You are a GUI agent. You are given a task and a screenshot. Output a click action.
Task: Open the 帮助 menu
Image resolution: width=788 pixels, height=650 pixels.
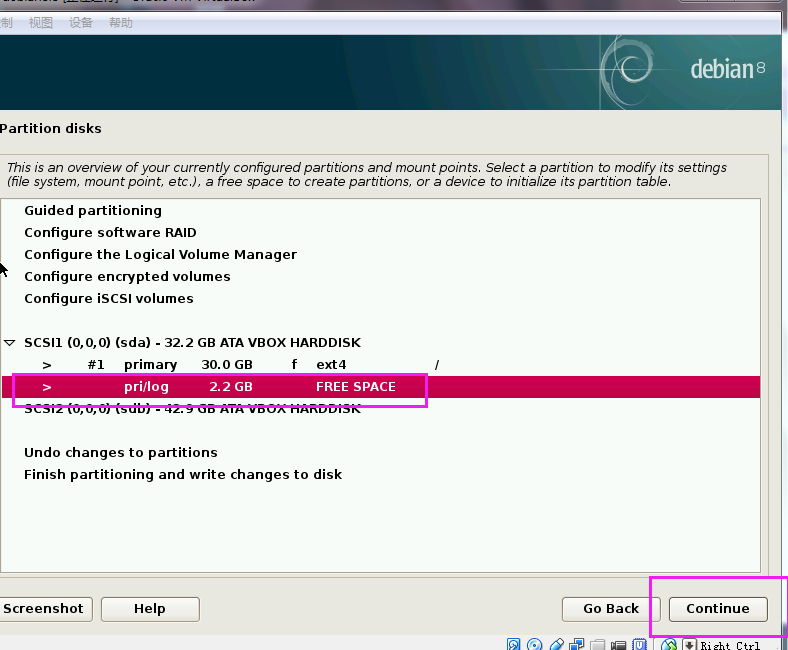[120, 23]
